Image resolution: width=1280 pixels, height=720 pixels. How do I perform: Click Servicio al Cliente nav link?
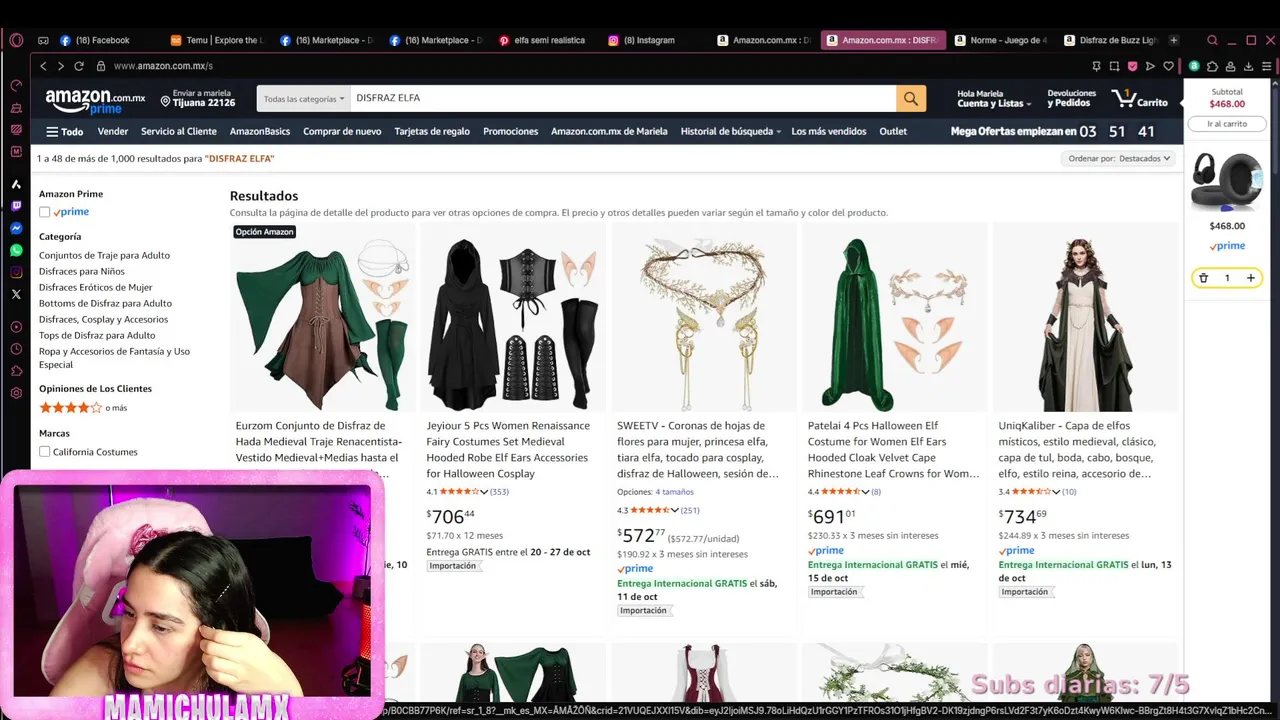(179, 131)
